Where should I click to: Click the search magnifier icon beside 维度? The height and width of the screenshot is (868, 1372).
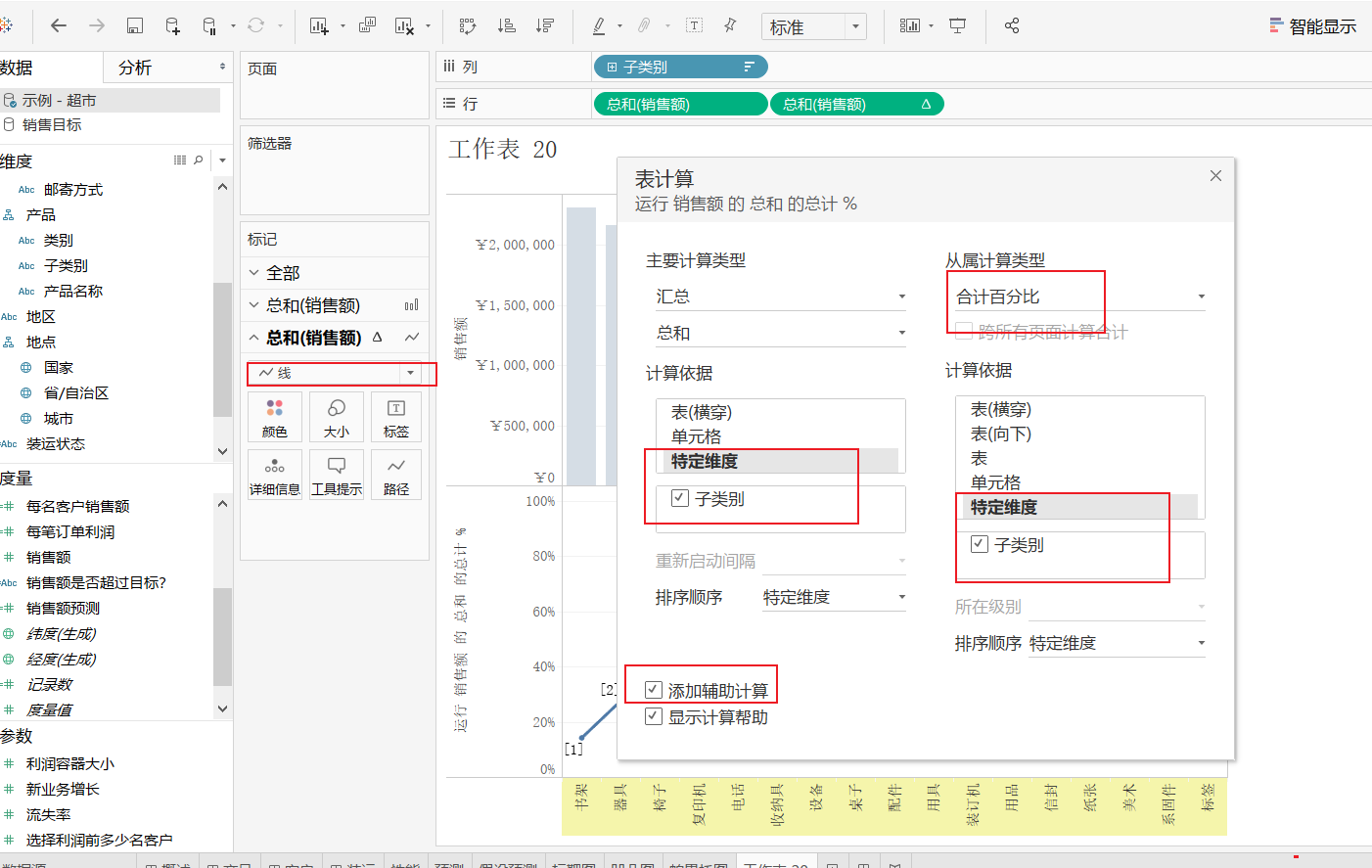(x=199, y=160)
